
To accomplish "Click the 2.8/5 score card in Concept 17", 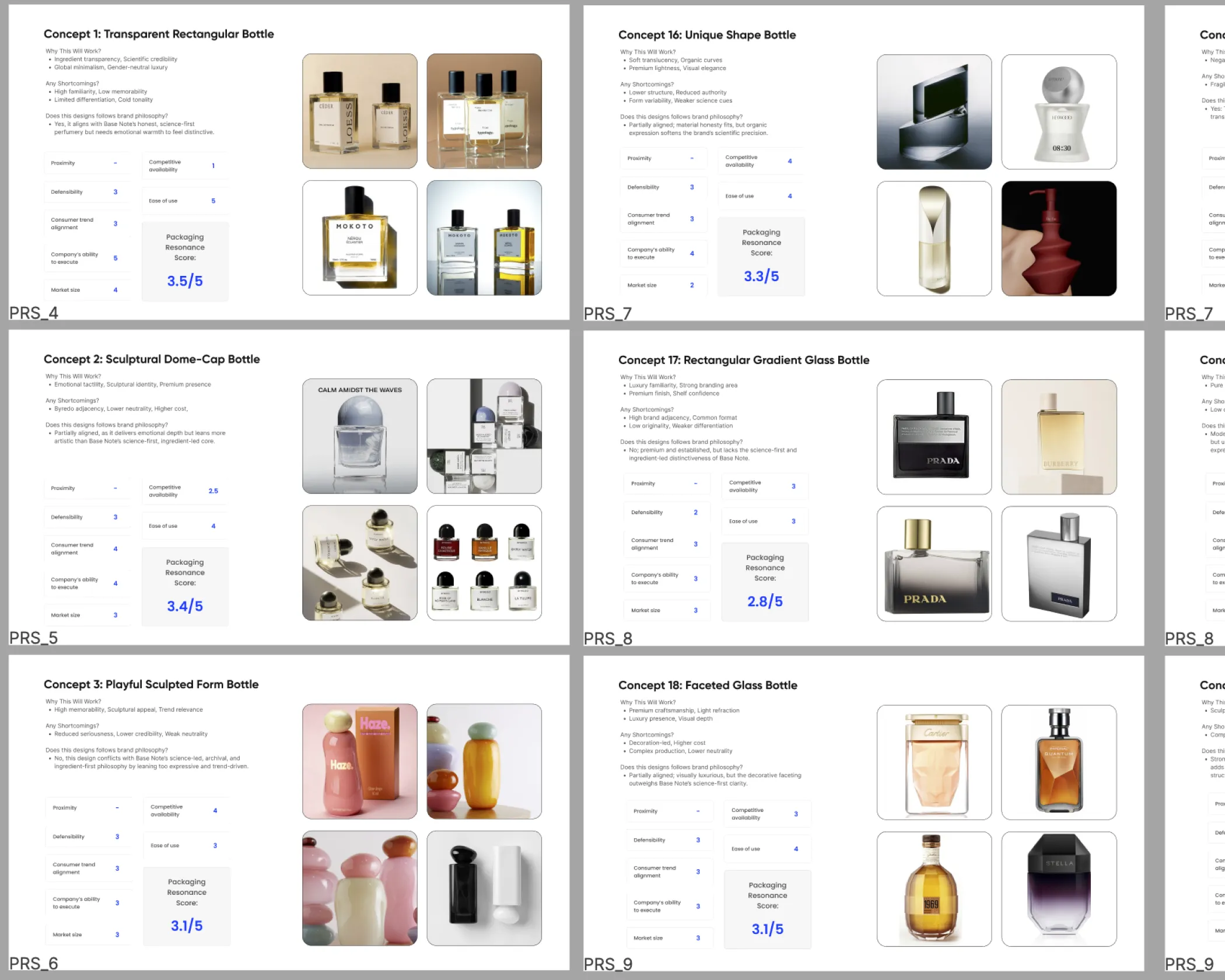I will [765, 582].
